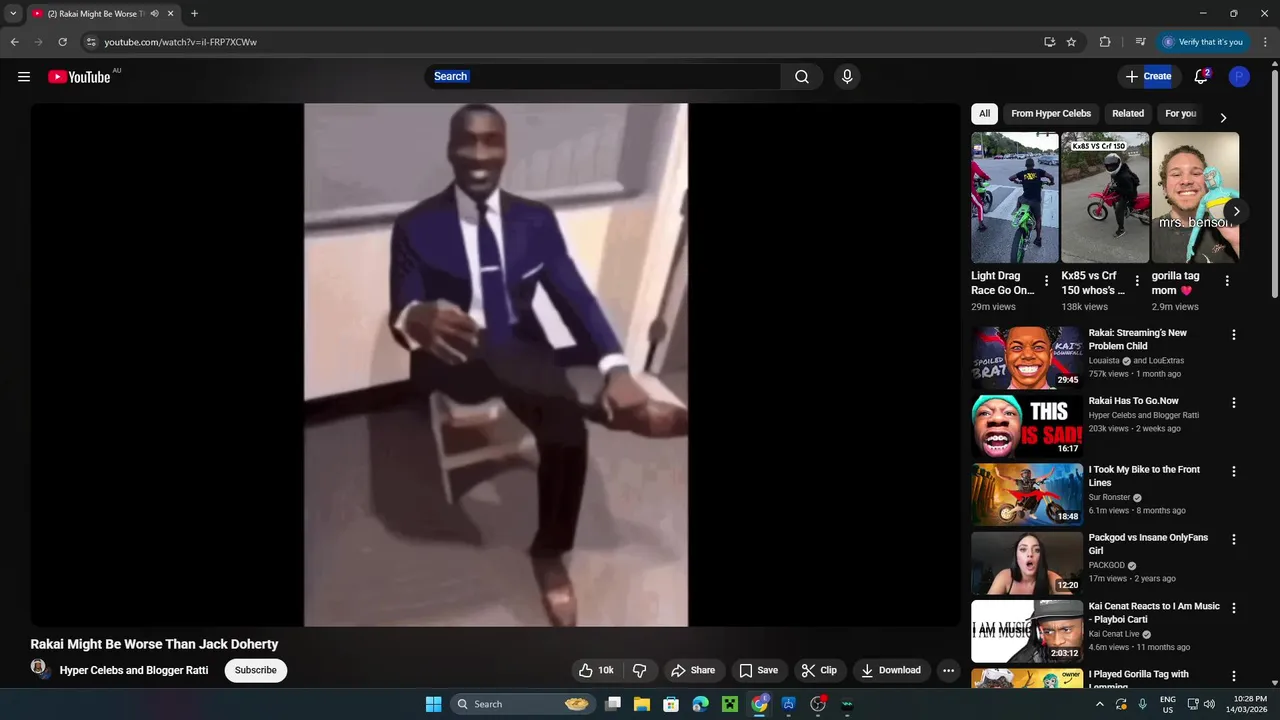Click the browser back arrow
Viewport: 1280px width, 720px height.
(14, 42)
